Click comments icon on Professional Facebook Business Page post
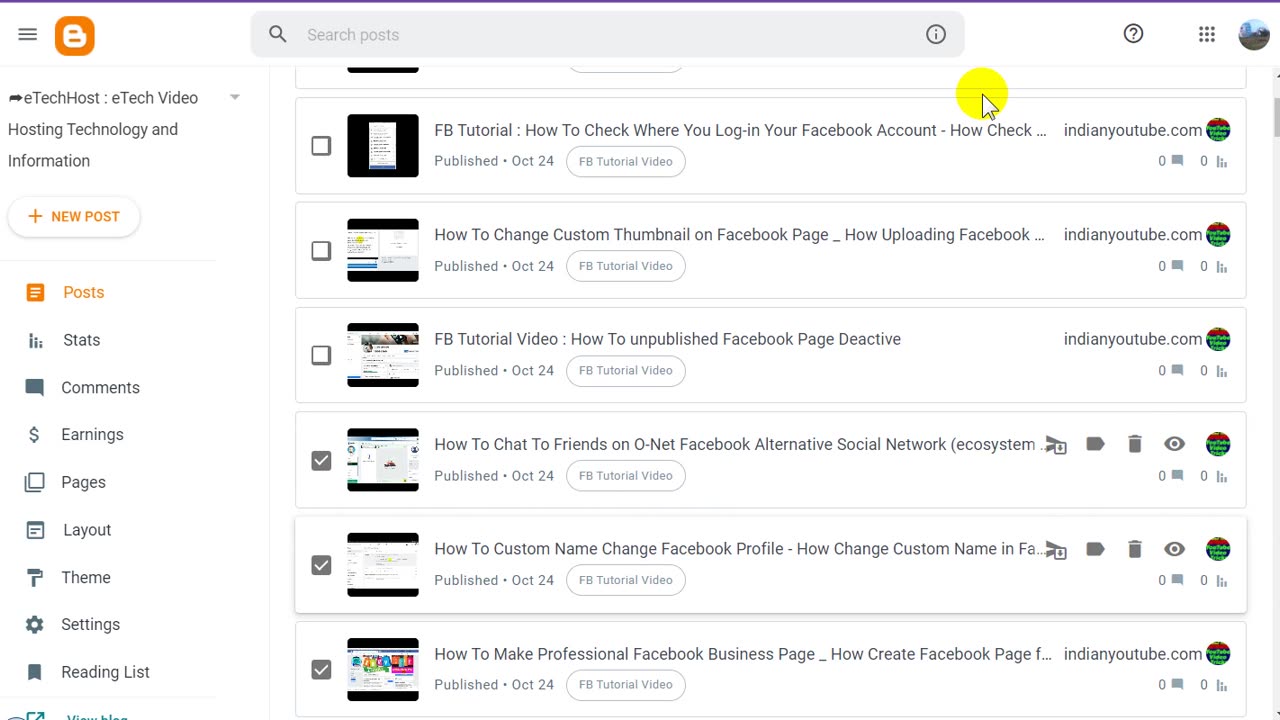 tap(1178, 685)
